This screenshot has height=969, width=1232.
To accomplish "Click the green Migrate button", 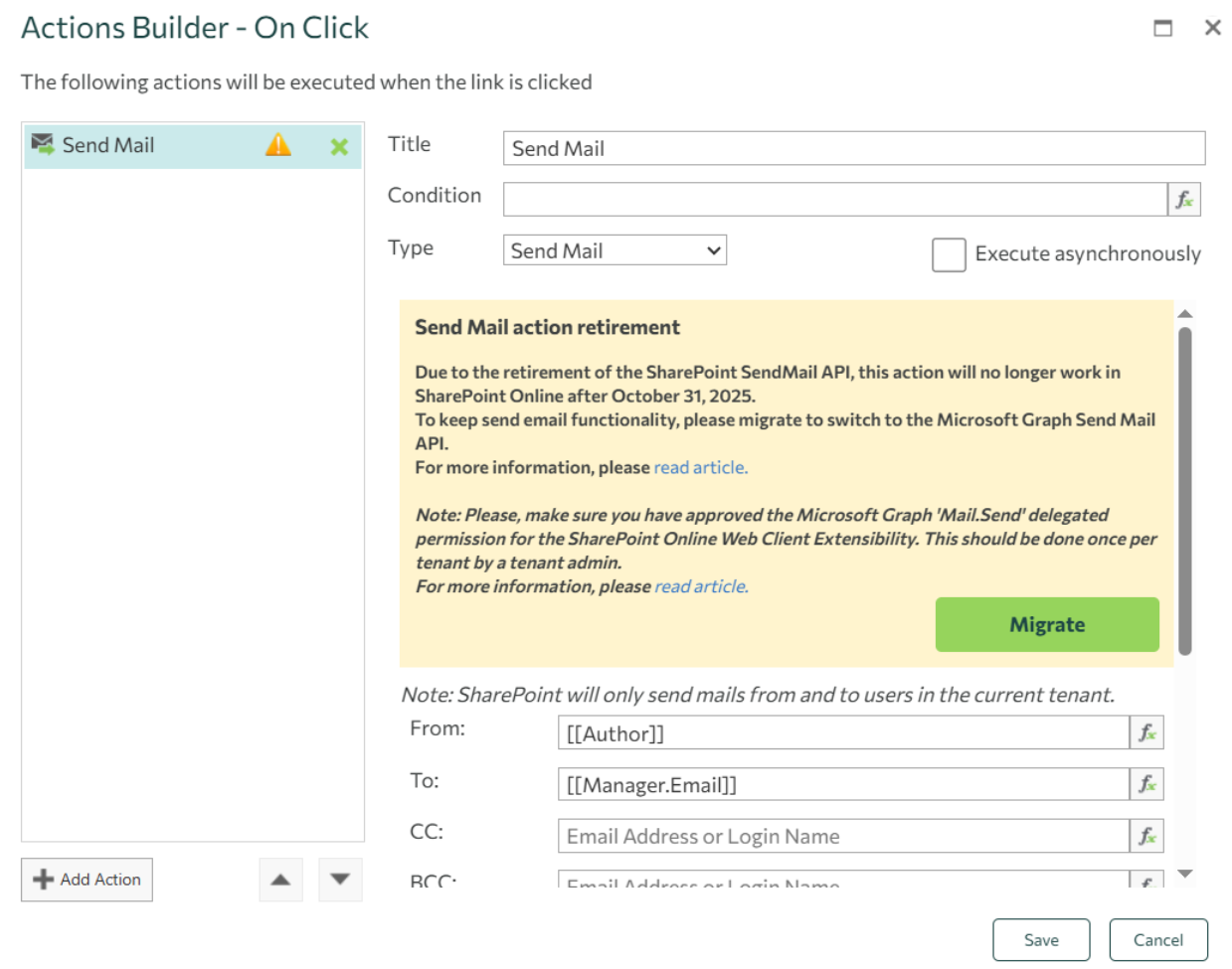I will coord(1047,625).
